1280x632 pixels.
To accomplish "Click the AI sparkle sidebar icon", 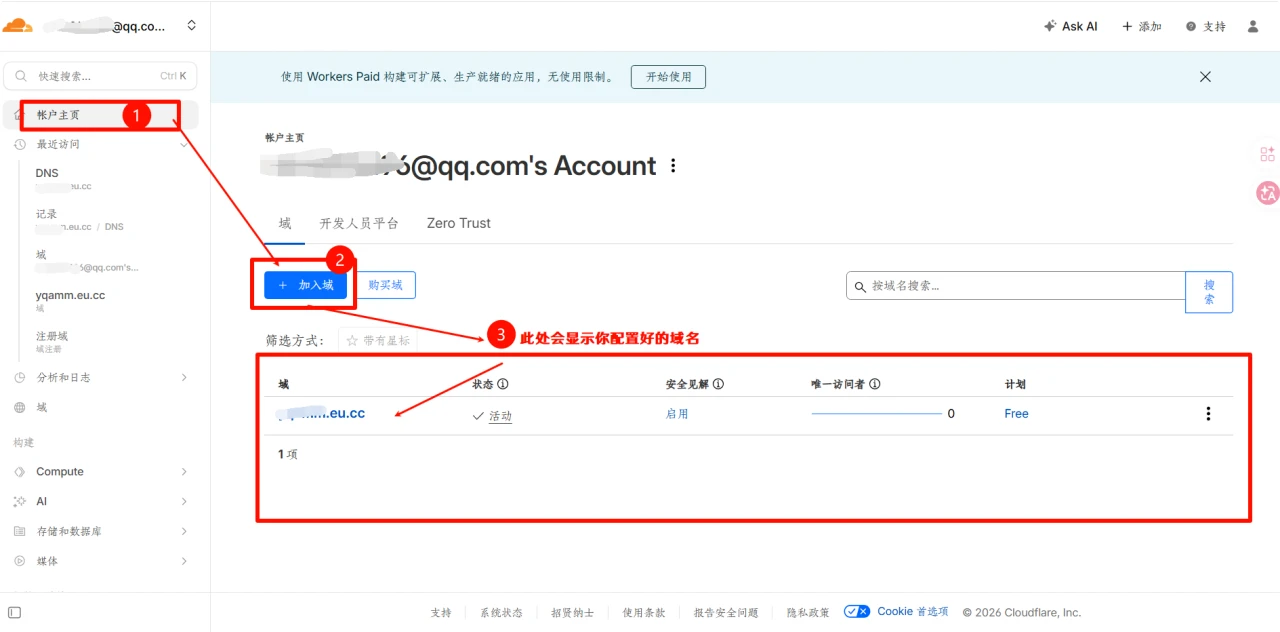I will pos(20,502).
